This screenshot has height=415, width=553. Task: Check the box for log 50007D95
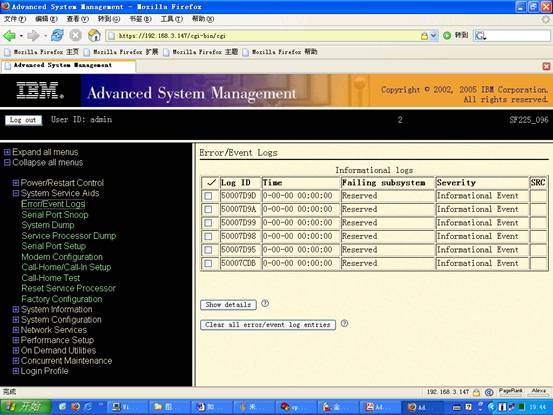pos(208,250)
